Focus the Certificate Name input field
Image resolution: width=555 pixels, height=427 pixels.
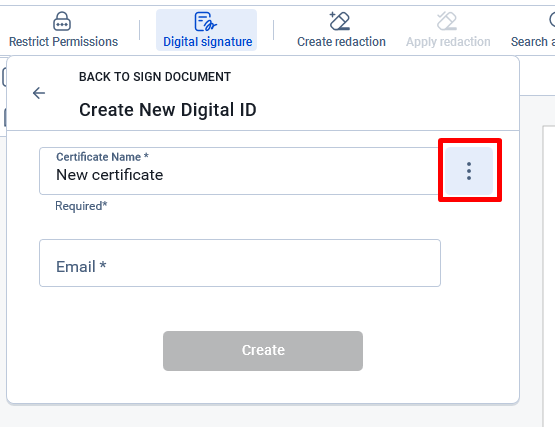click(x=240, y=171)
